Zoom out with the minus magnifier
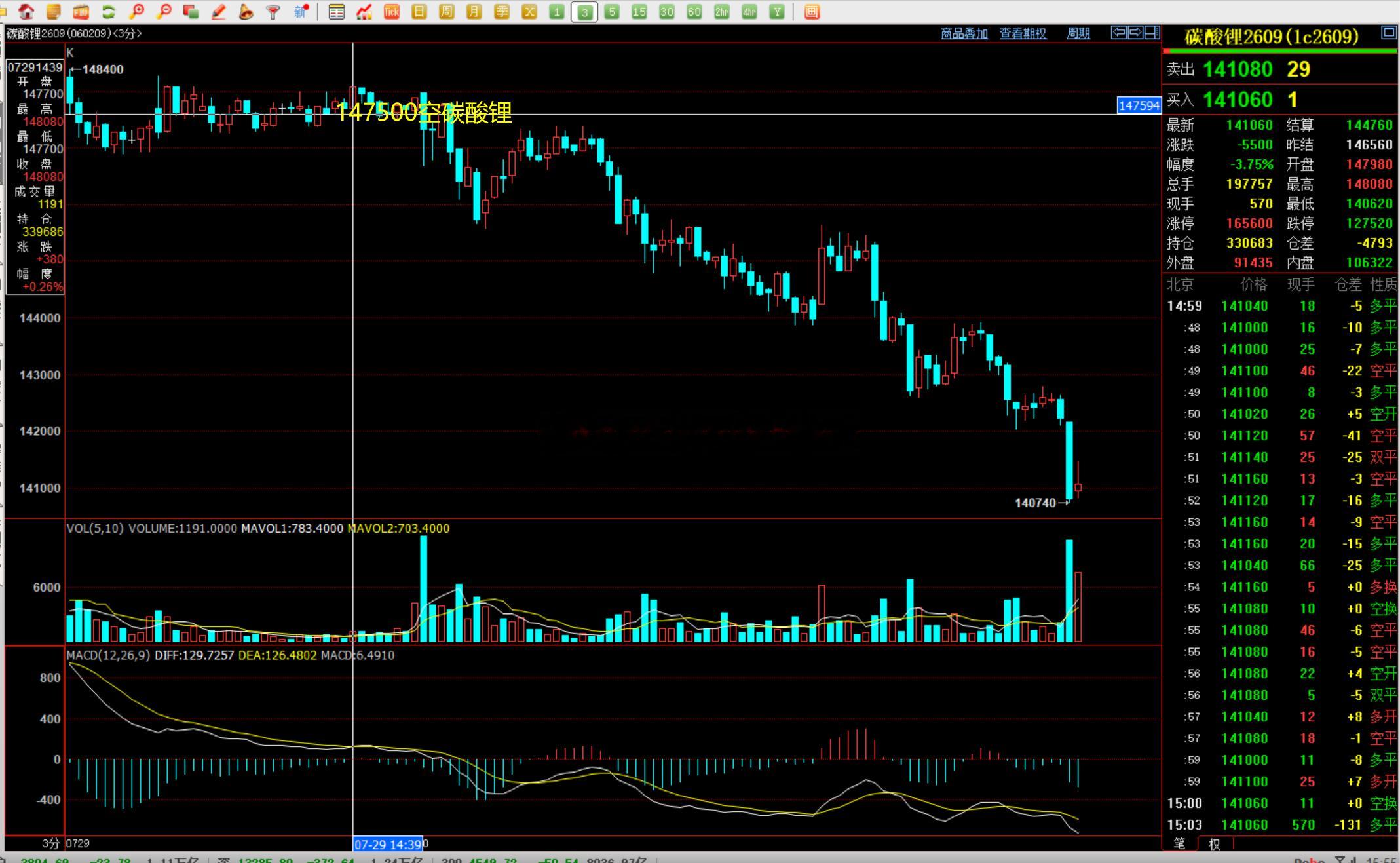Viewport: 1400px width, 863px height. pyautogui.click(x=164, y=11)
